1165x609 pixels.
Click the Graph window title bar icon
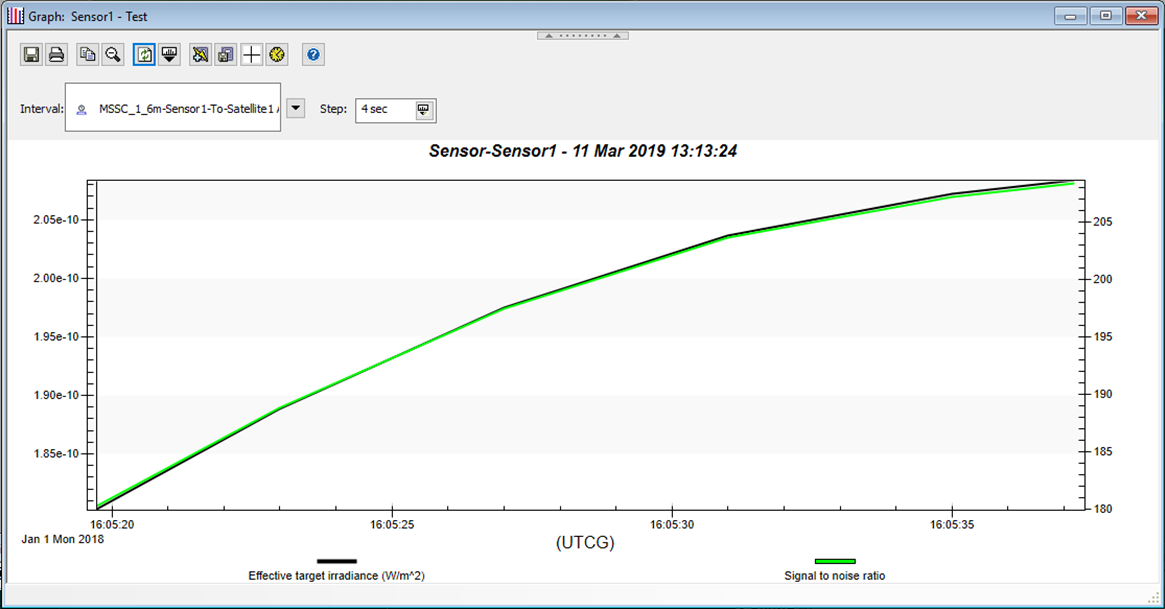(15, 15)
